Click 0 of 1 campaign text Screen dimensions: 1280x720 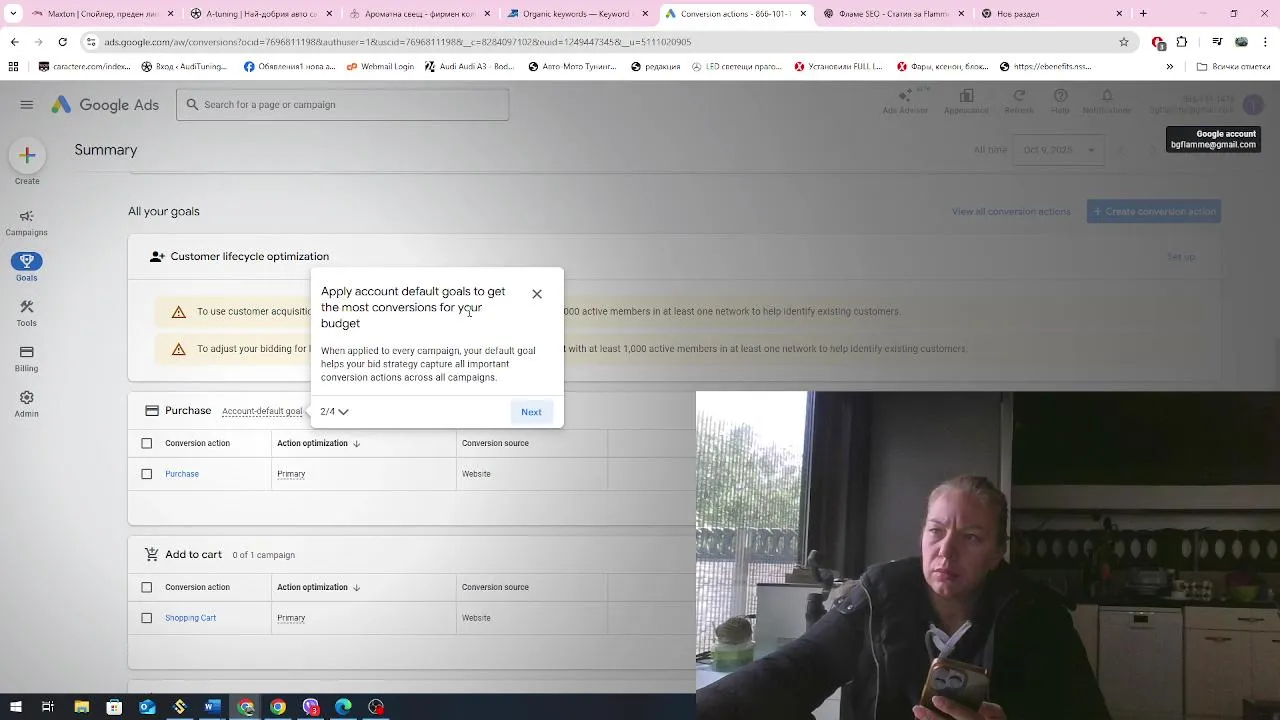pyautogui.click(x=264, y=555)
